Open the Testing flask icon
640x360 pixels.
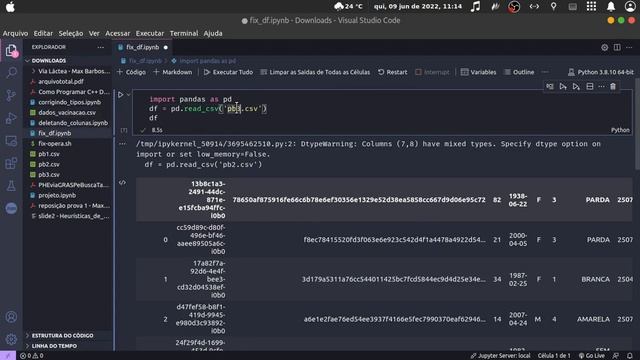click(x=11, y=186)
